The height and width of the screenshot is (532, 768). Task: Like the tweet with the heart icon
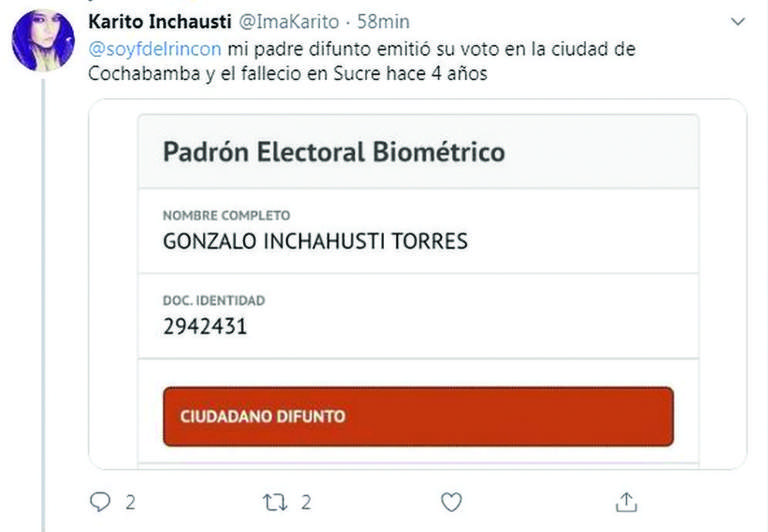click(451, 501)
